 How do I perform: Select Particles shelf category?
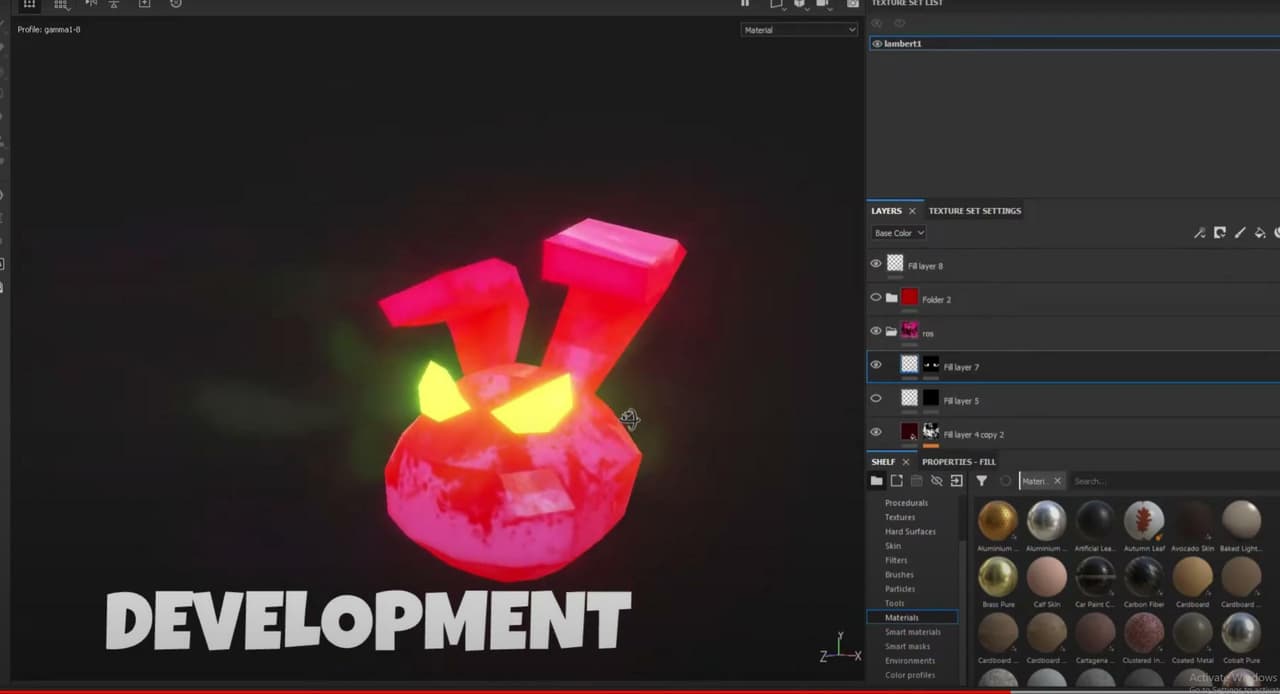900,589
